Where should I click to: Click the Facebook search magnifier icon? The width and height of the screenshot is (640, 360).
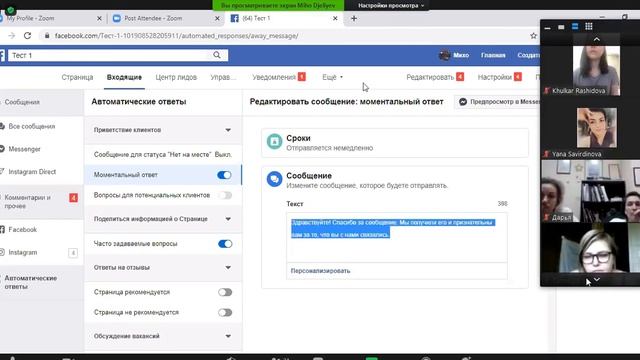pos(217,55)
